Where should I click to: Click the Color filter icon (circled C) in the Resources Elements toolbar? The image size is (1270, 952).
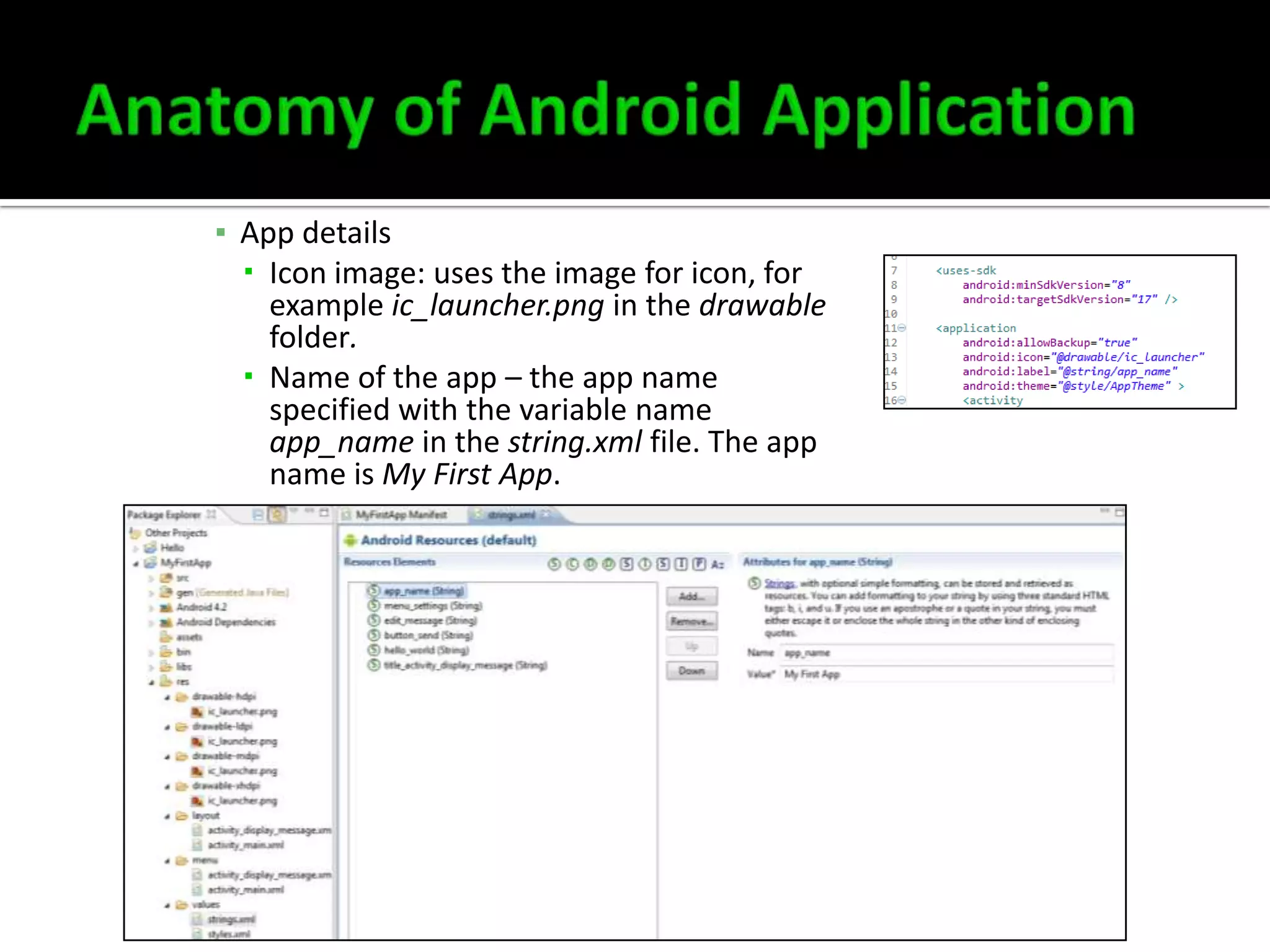pos(572,564)
